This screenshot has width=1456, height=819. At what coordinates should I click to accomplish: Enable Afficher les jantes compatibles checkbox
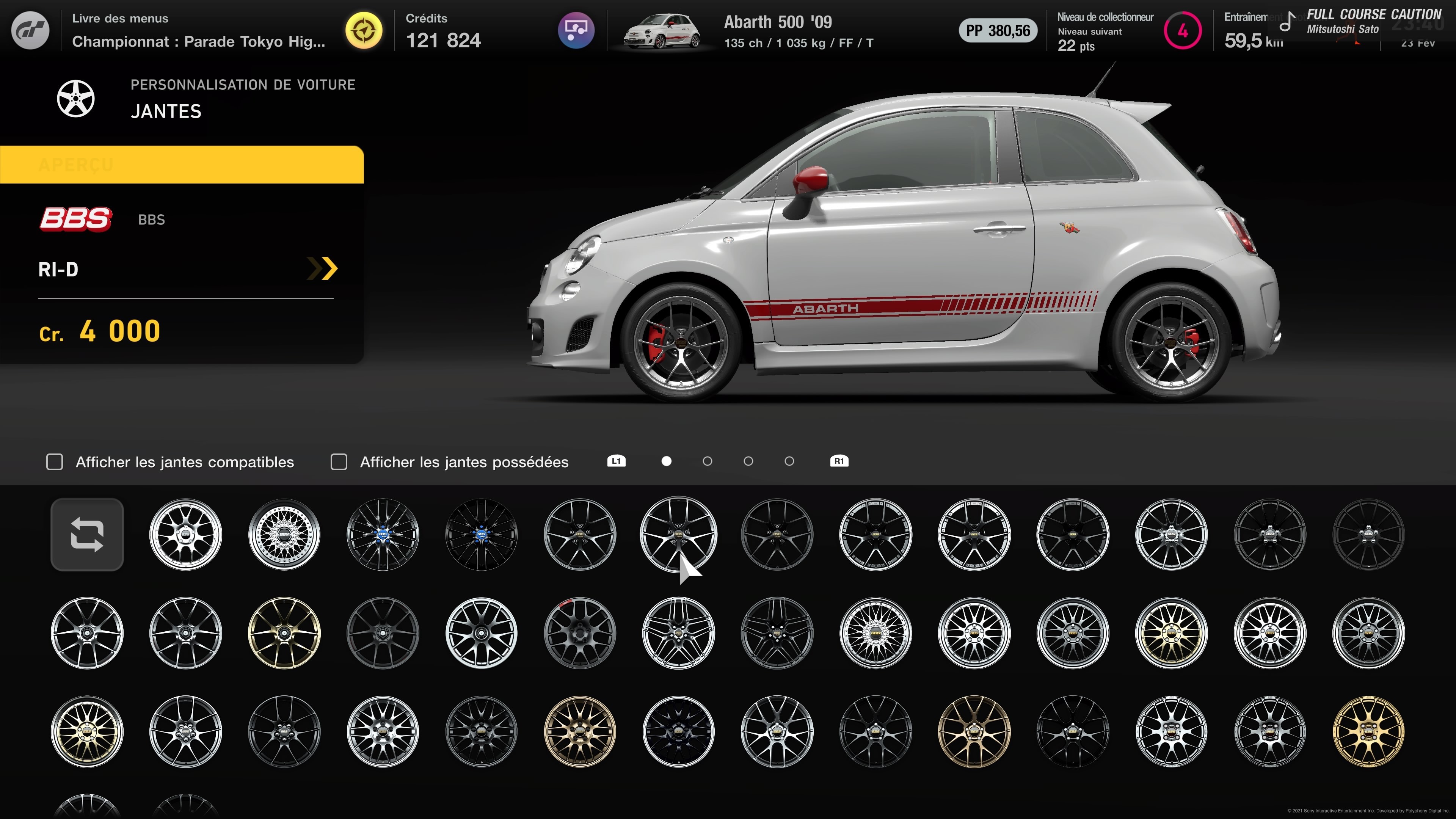(x=55, y=462)
